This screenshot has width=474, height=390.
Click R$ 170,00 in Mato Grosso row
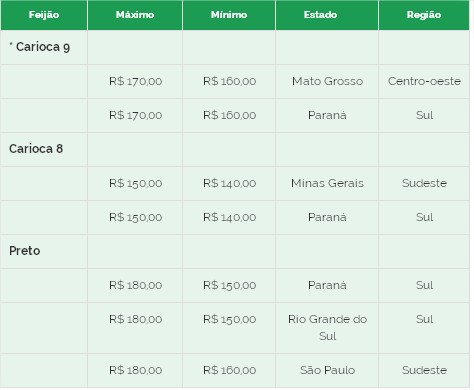(x=136, y=81)
